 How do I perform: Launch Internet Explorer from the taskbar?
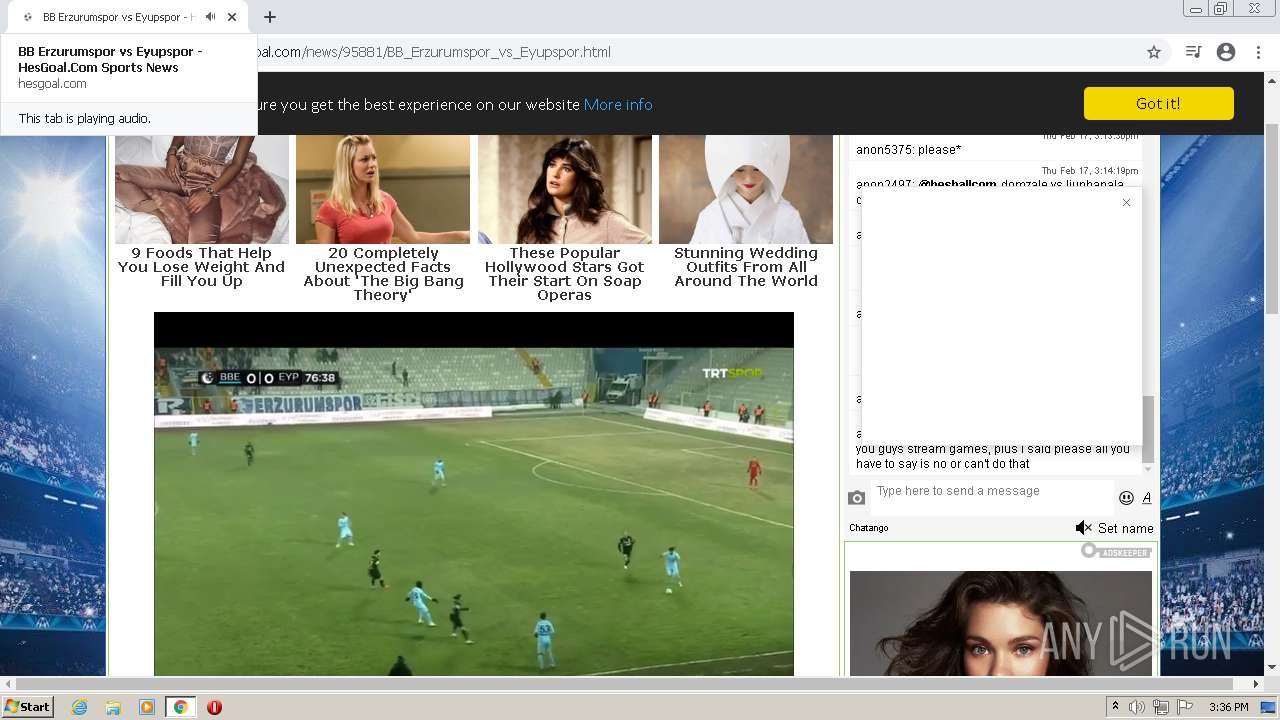tap(79, 707)
